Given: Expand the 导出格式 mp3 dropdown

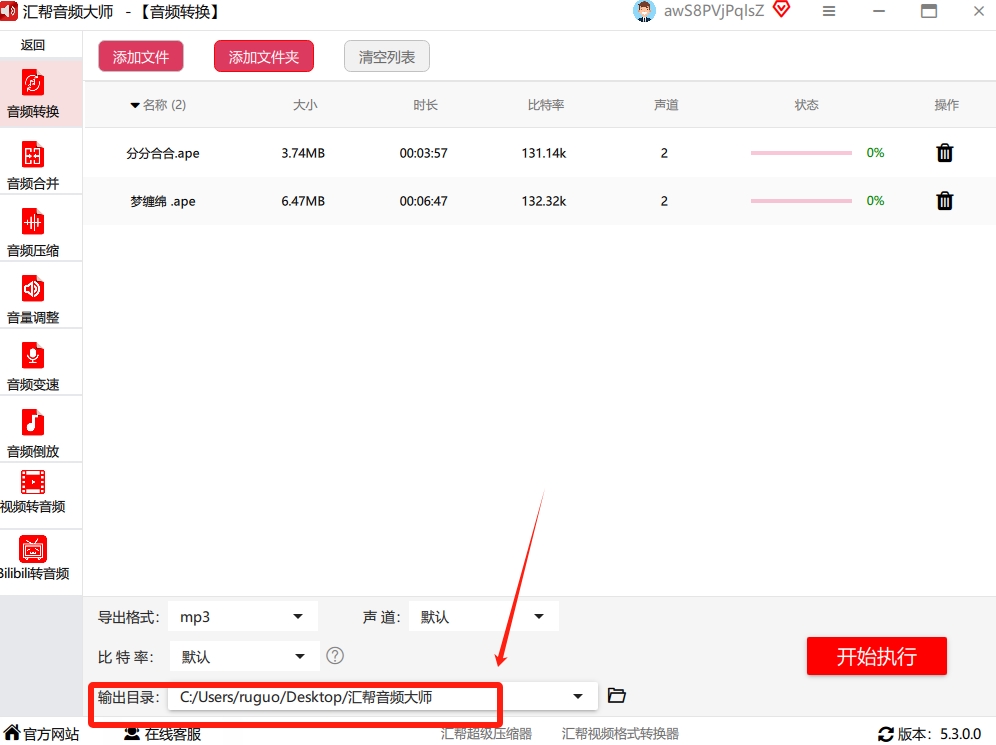Looking at the screenshot, I should coord(298,617).
